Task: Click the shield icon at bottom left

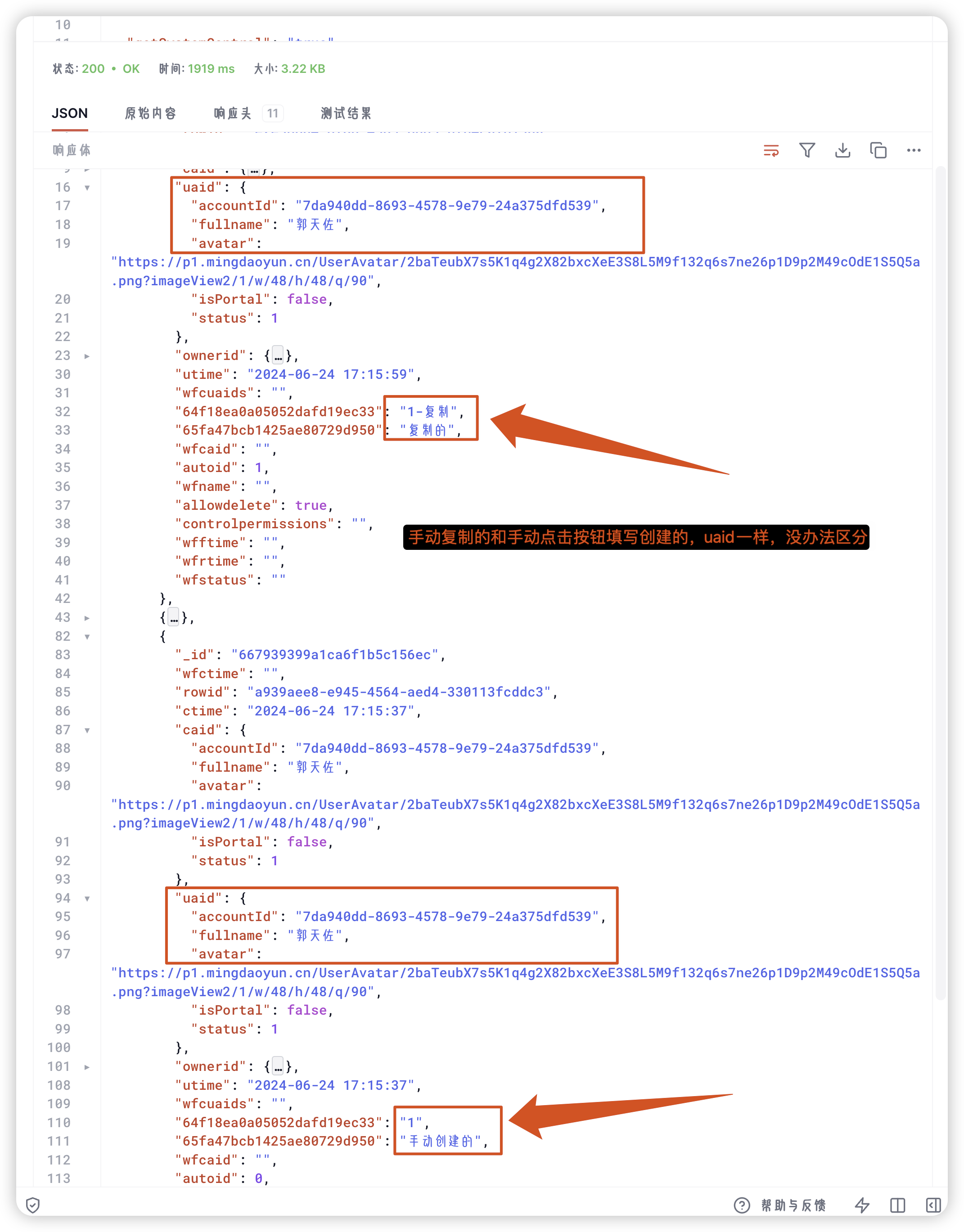Action: (x=33, y=1205)
